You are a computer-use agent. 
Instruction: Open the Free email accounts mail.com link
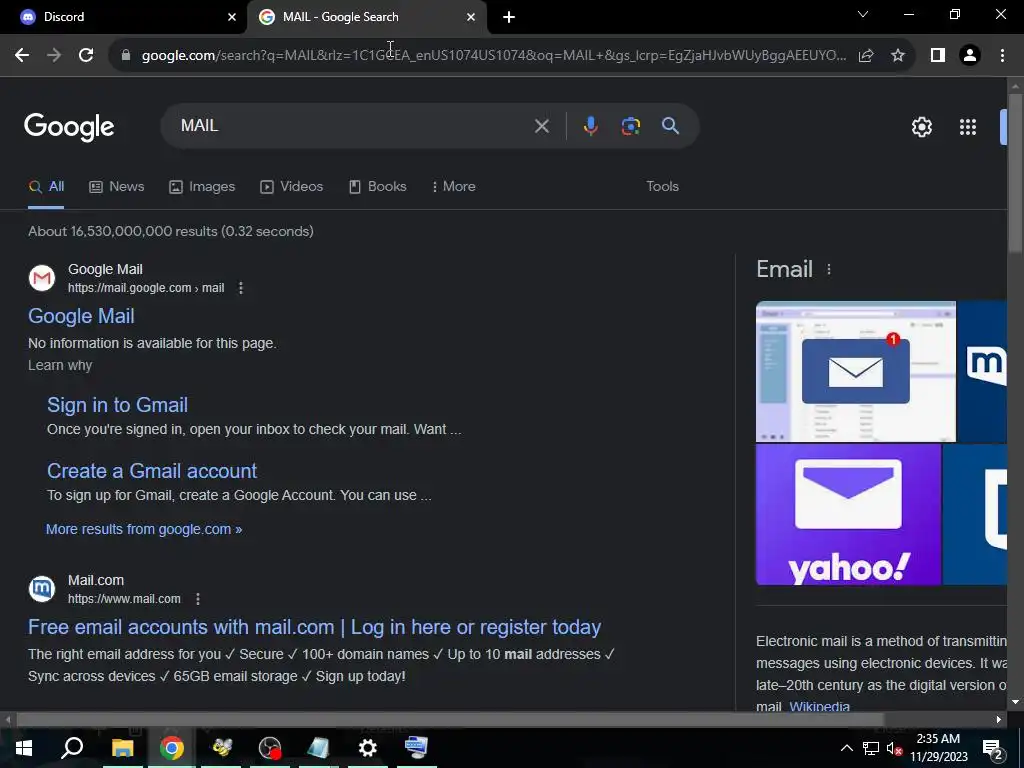pyautogui.click(x=314, y=627)
